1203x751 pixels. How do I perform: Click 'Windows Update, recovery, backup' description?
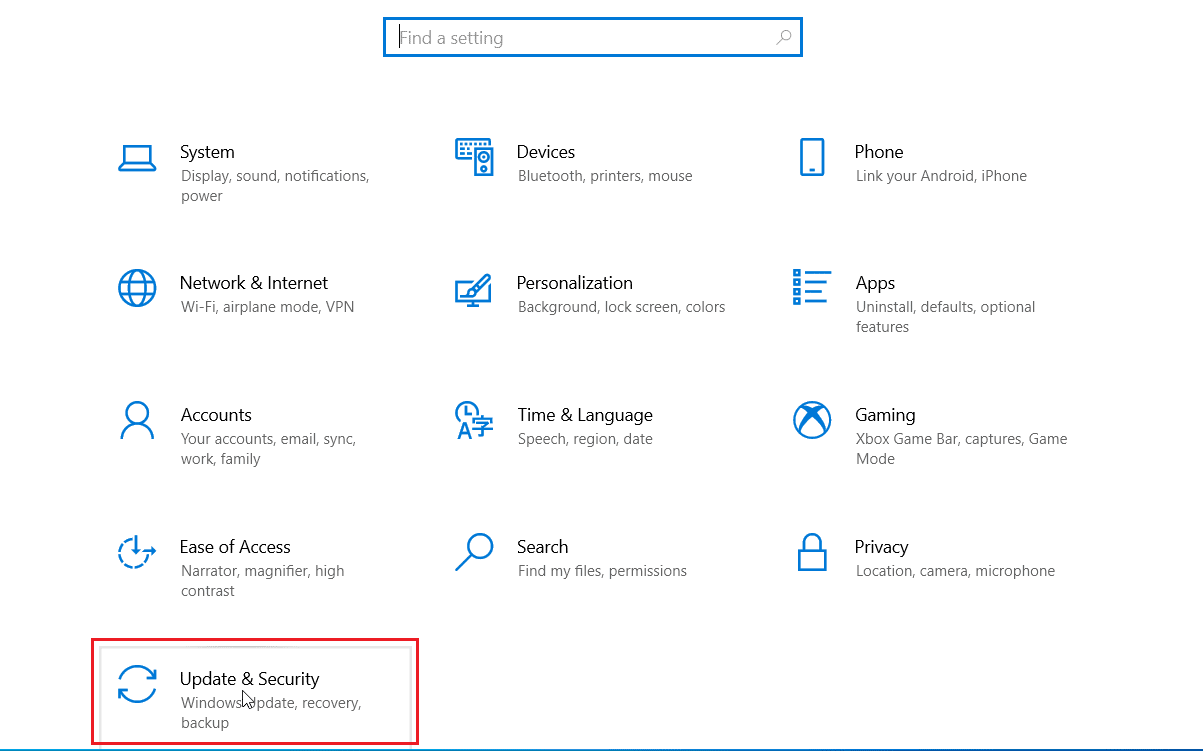click(x=271, y=713)
